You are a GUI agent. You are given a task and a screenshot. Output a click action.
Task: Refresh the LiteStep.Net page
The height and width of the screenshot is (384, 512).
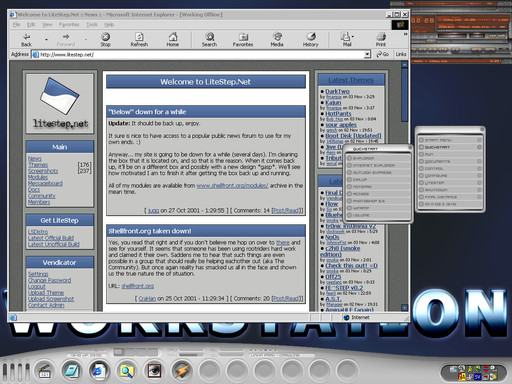click(x=139, y=40)
